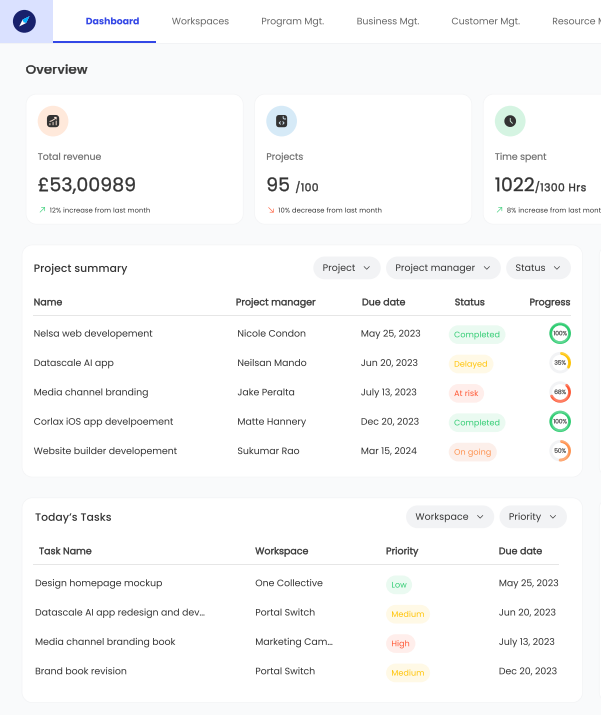
Task: Click the Completed badge for Corlax iOS app
Action: (477, 422)
